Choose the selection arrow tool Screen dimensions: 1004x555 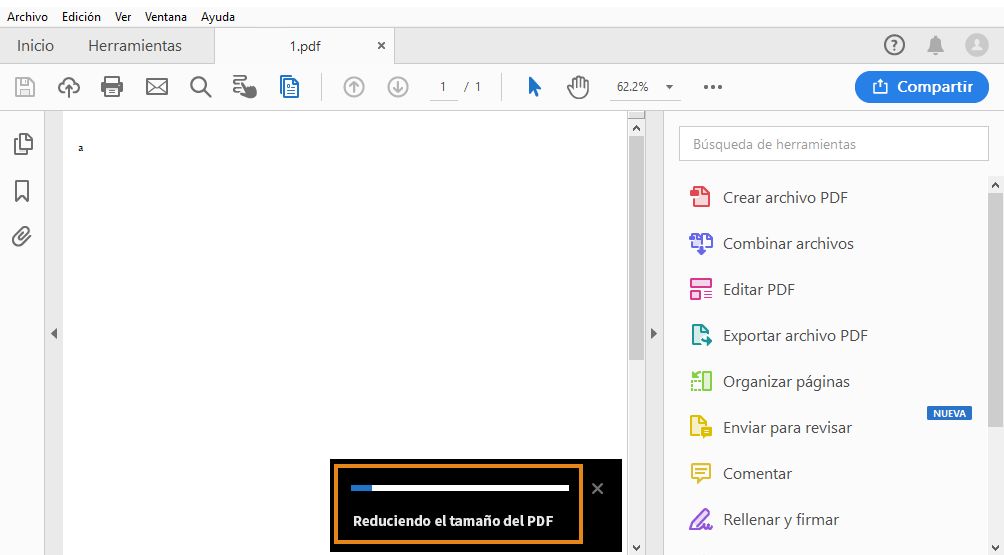click(x=534, y=86)
